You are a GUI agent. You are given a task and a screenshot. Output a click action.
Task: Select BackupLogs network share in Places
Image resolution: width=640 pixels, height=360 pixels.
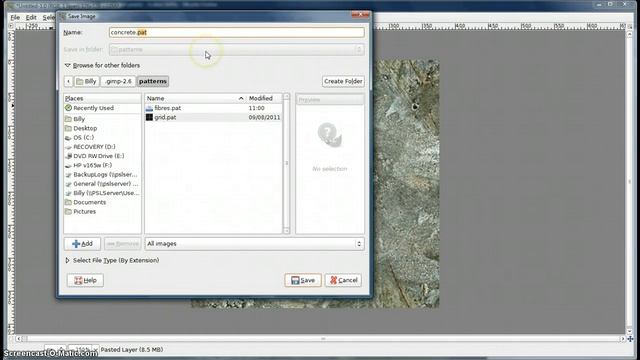point(102,174)
